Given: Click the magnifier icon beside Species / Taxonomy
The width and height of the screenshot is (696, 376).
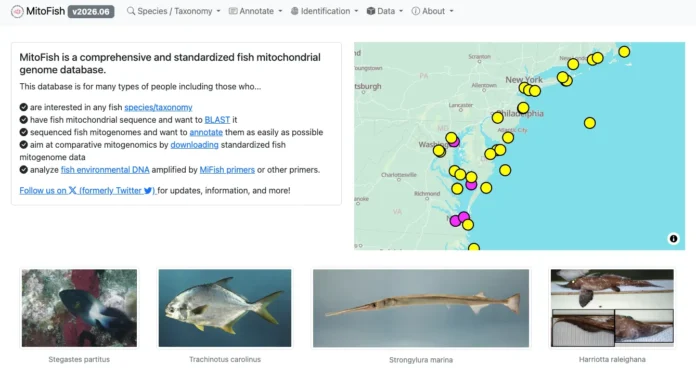Looking at the screenshot, I should [130, 11].
